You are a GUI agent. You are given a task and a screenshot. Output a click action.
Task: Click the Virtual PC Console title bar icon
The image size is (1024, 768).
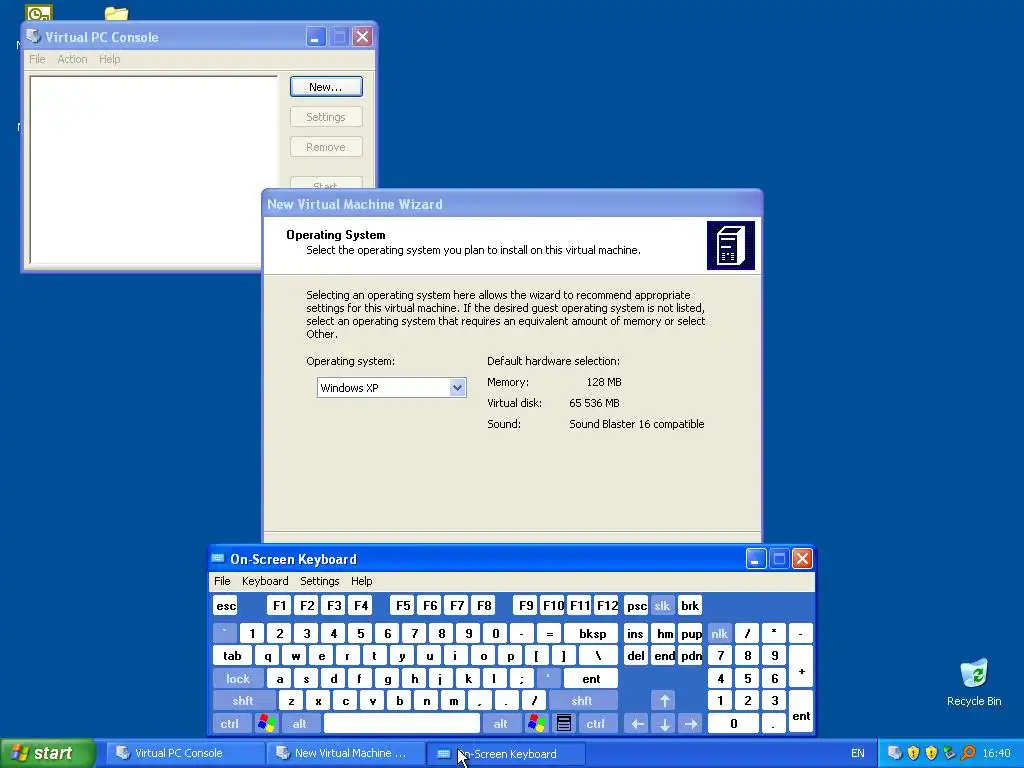(33, 36)
